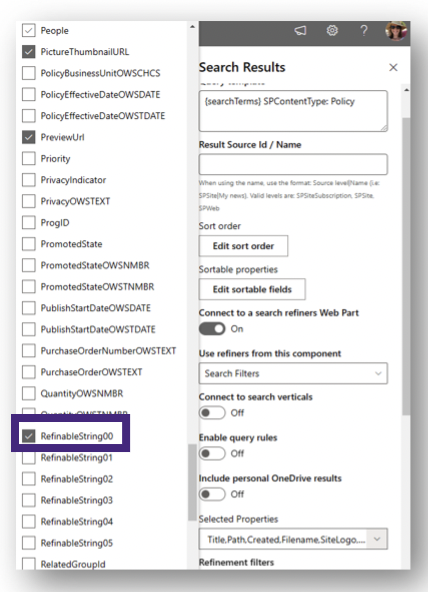The height and width of the screenshot is (592, 428).
Task: Check the ProgID checkbox
Action: coord(29,223)
